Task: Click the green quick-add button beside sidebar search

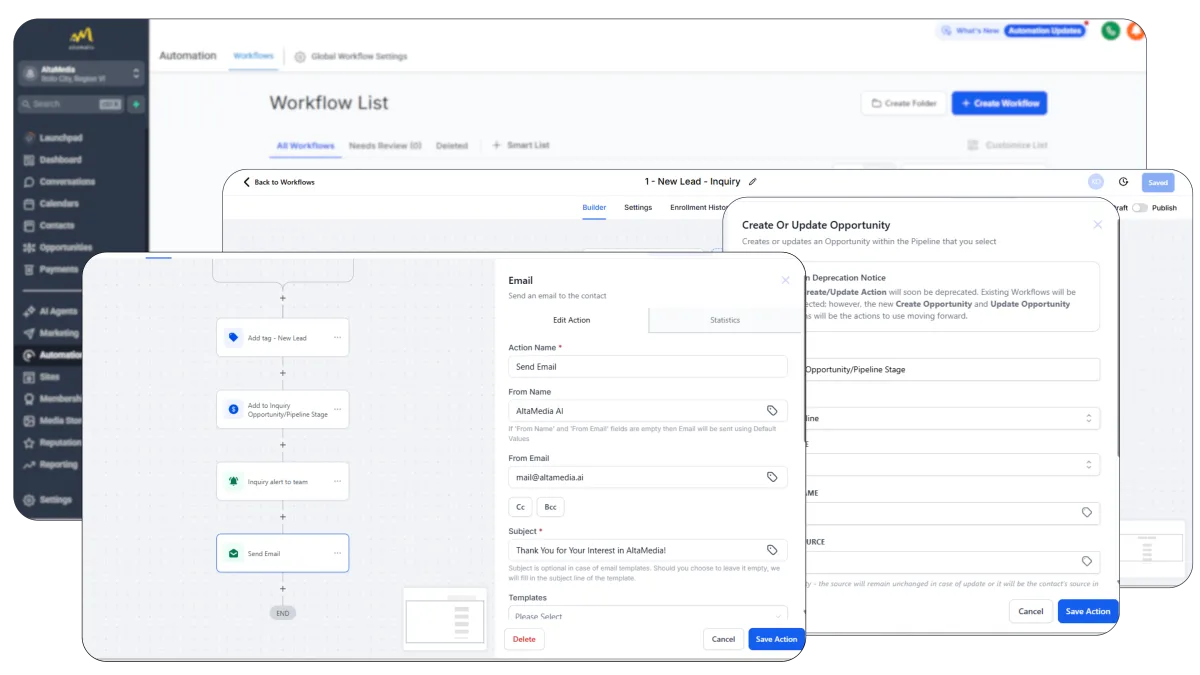Action: (x=136, y=104)
